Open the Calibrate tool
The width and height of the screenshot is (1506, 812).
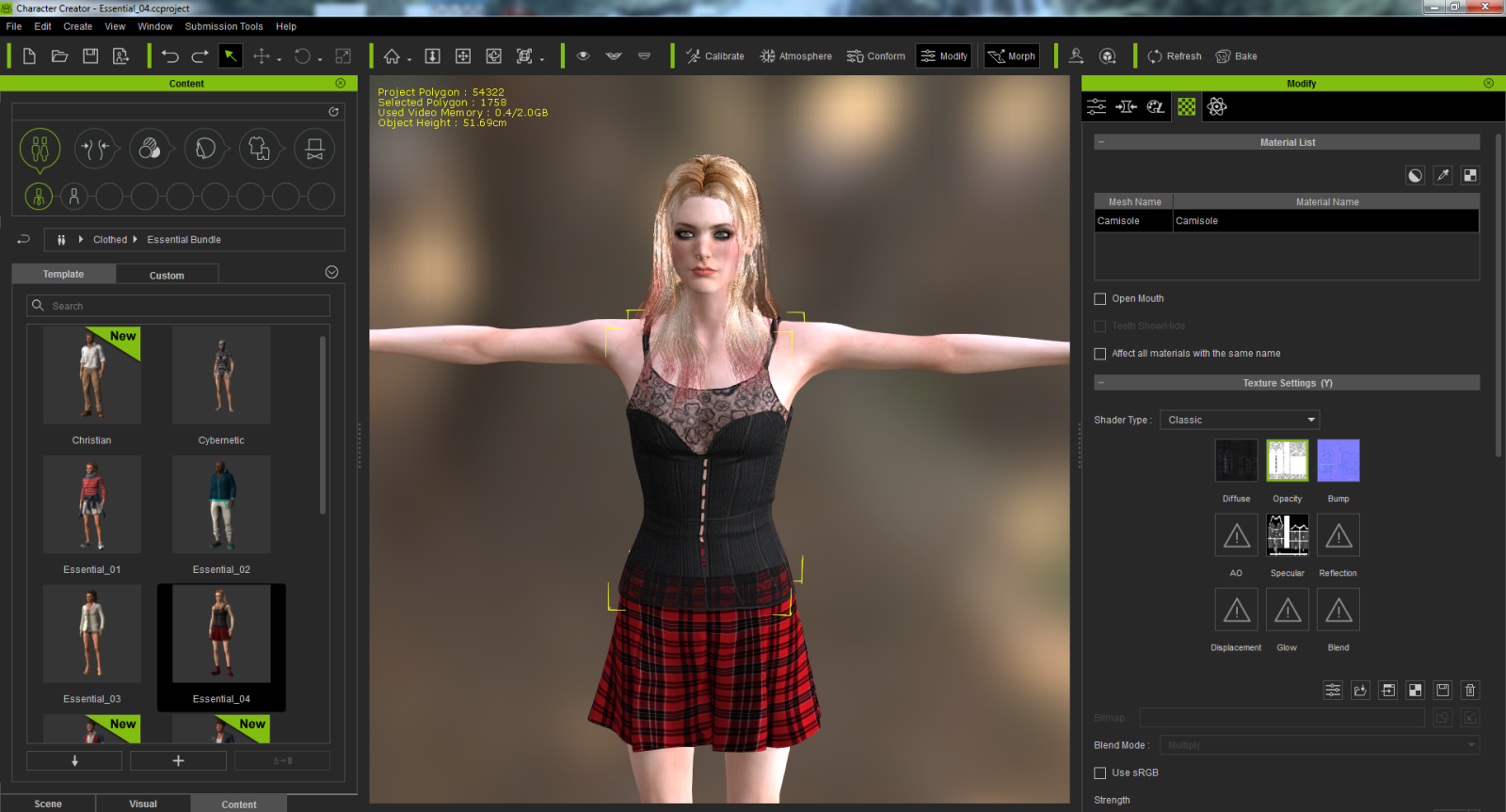[x=714, y=56]
